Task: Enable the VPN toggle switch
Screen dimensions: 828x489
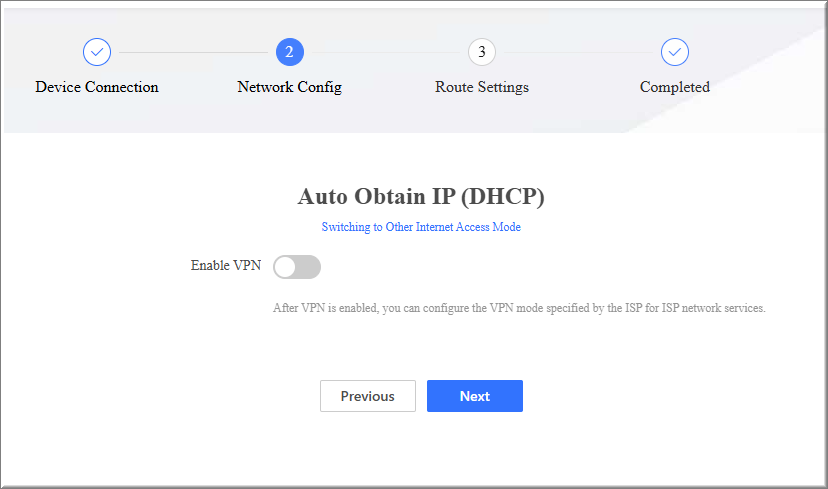Action: tap(297, 267)
